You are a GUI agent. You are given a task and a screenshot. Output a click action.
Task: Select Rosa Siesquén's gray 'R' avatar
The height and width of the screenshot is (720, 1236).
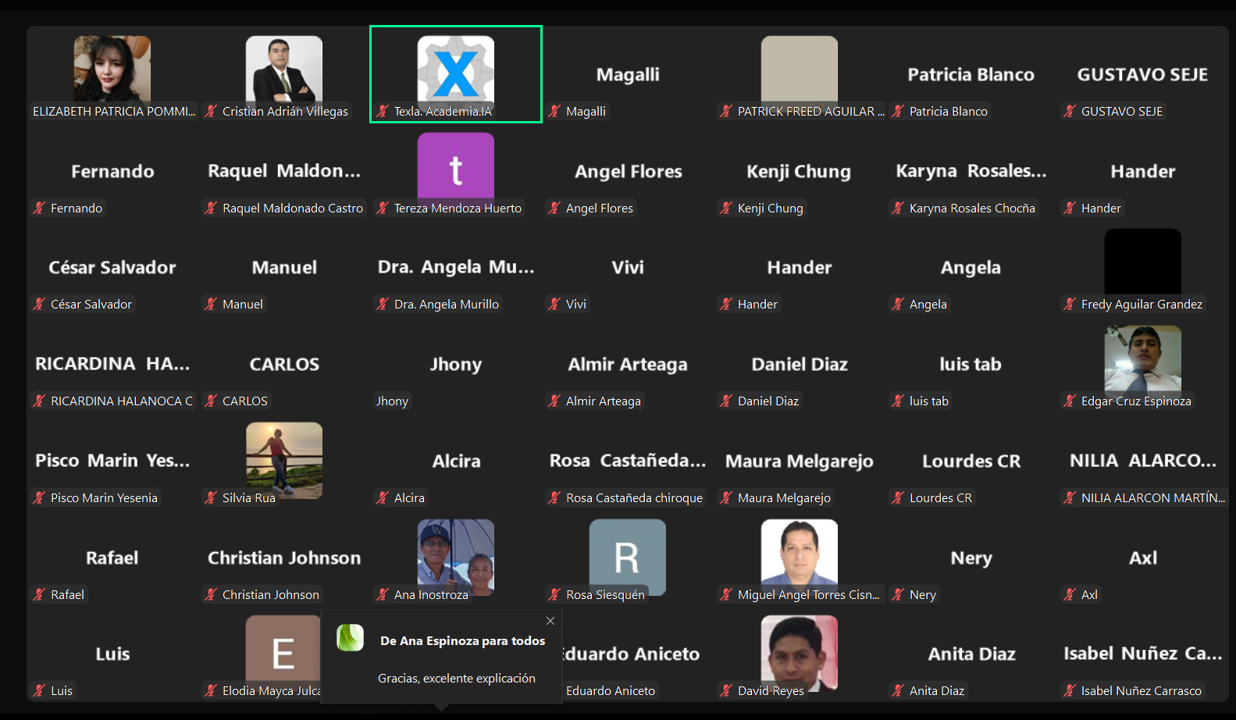click(x=627, y=555)
